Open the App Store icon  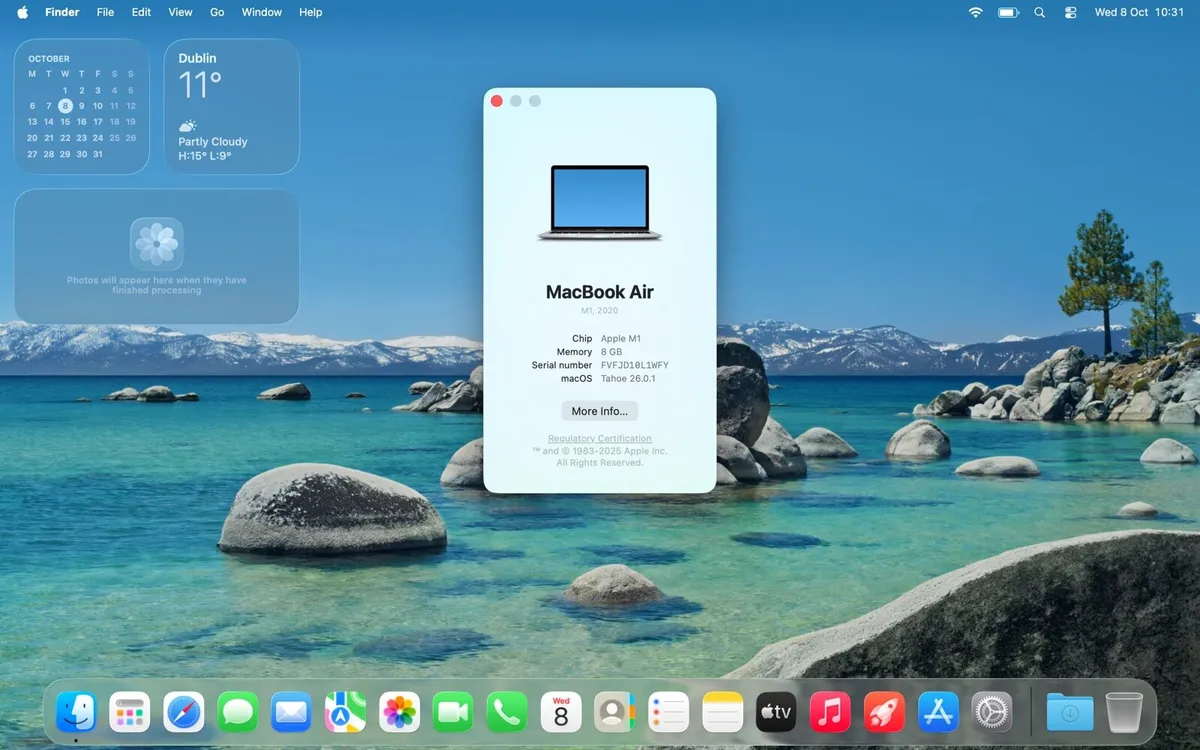click(x=938, y=712)
